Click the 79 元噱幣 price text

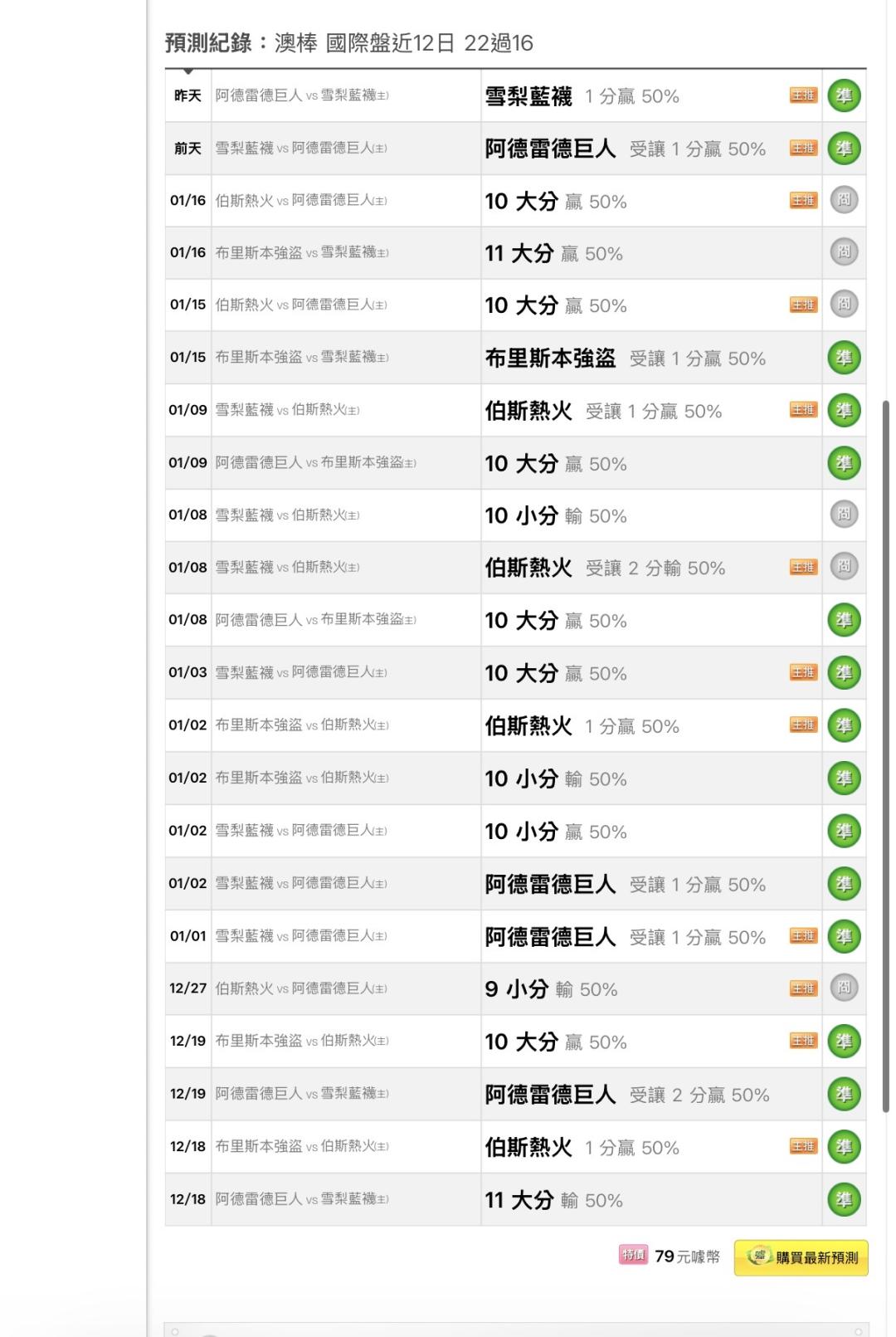click(687, 1256)
